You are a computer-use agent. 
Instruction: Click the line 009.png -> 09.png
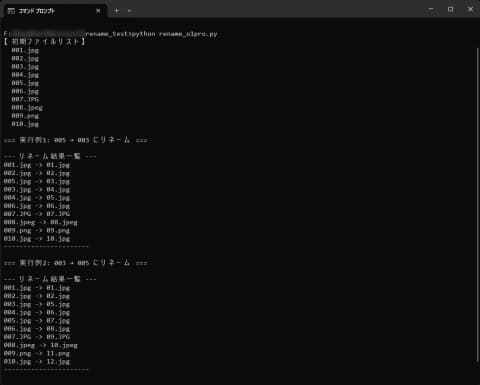(37, 230)
